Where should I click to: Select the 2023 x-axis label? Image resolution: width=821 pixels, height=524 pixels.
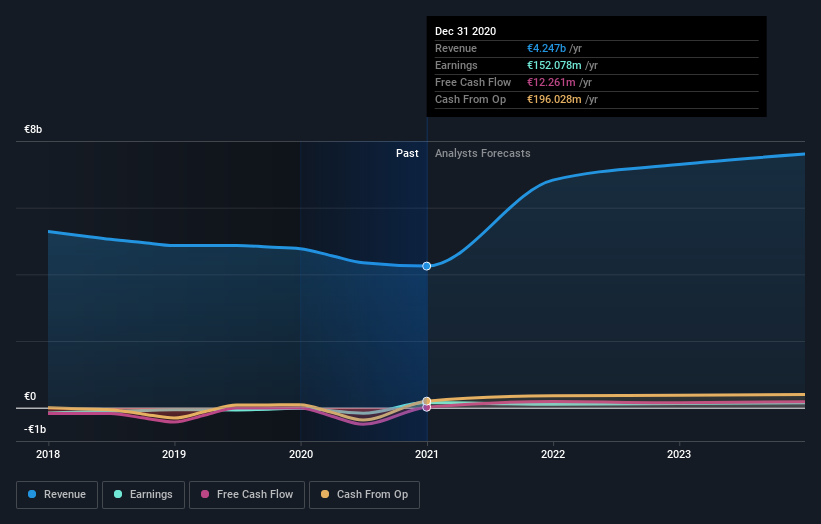[679, 454]
